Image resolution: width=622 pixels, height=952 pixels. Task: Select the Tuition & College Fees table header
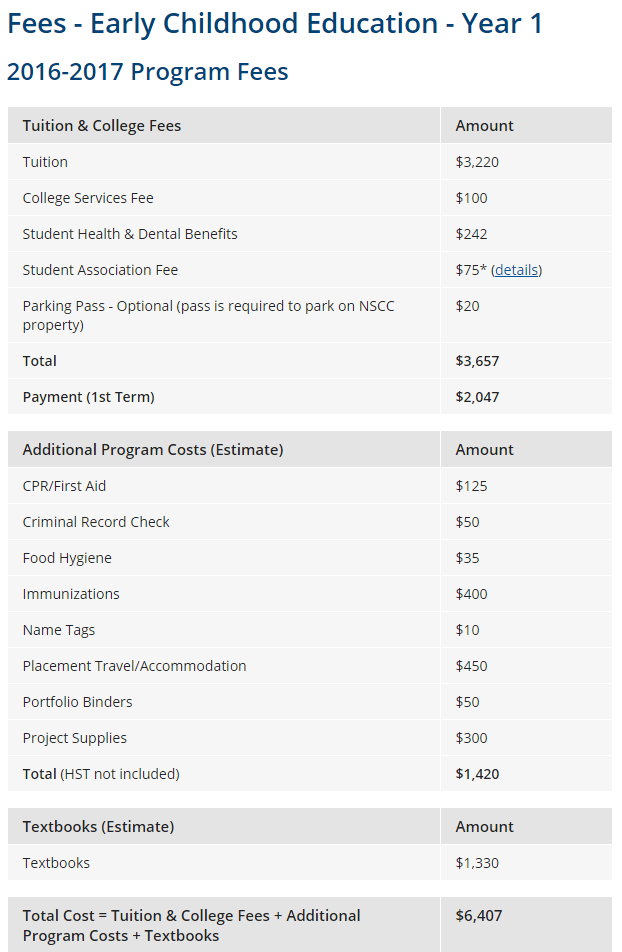(x=102, y=126)
